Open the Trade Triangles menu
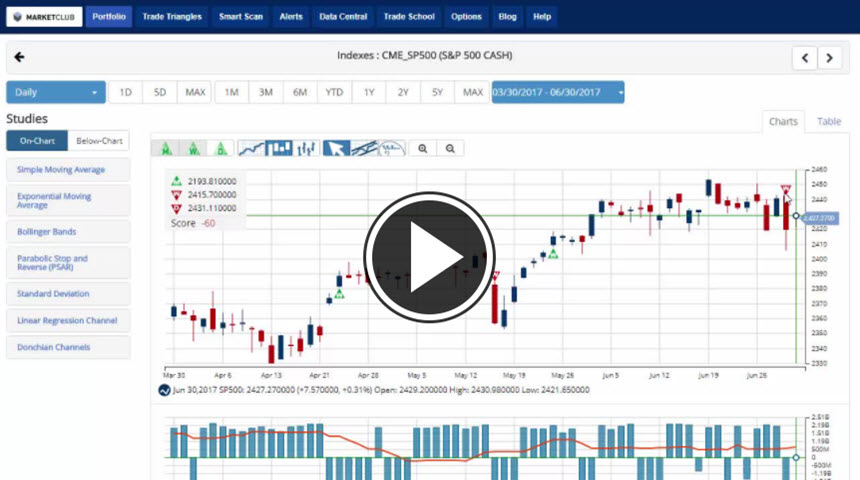860x480 pixels. [171, 17]
